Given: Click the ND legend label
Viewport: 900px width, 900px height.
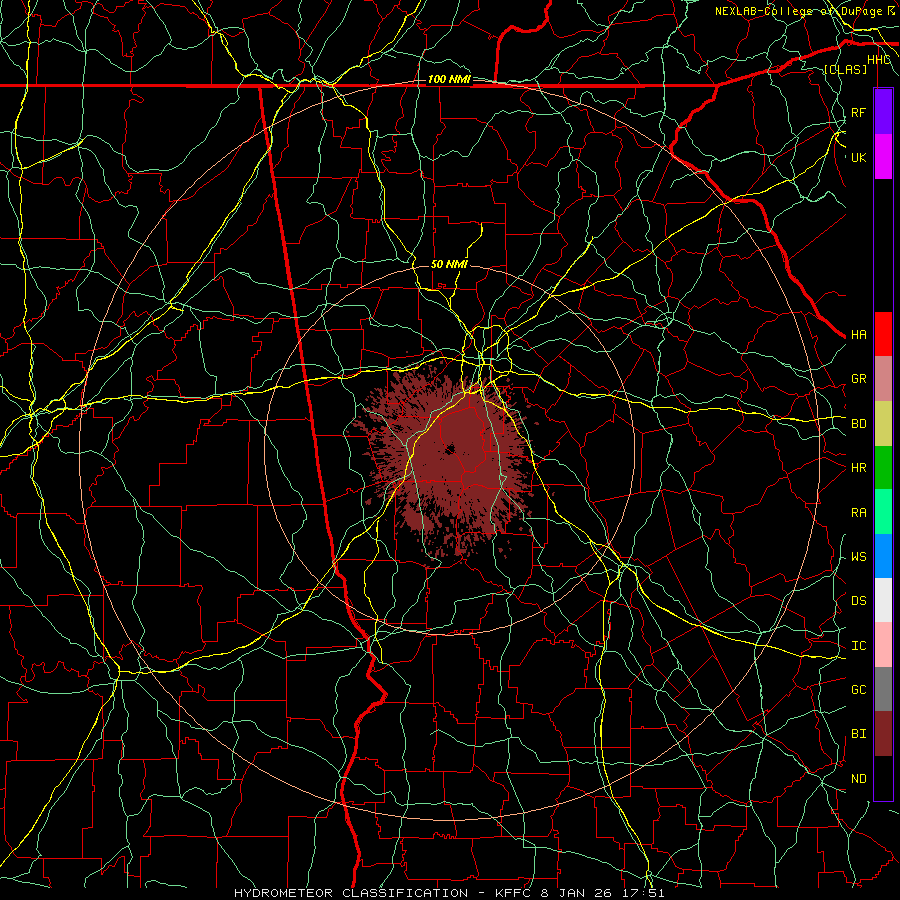Looking at the screenshot, I should (858, 779).
